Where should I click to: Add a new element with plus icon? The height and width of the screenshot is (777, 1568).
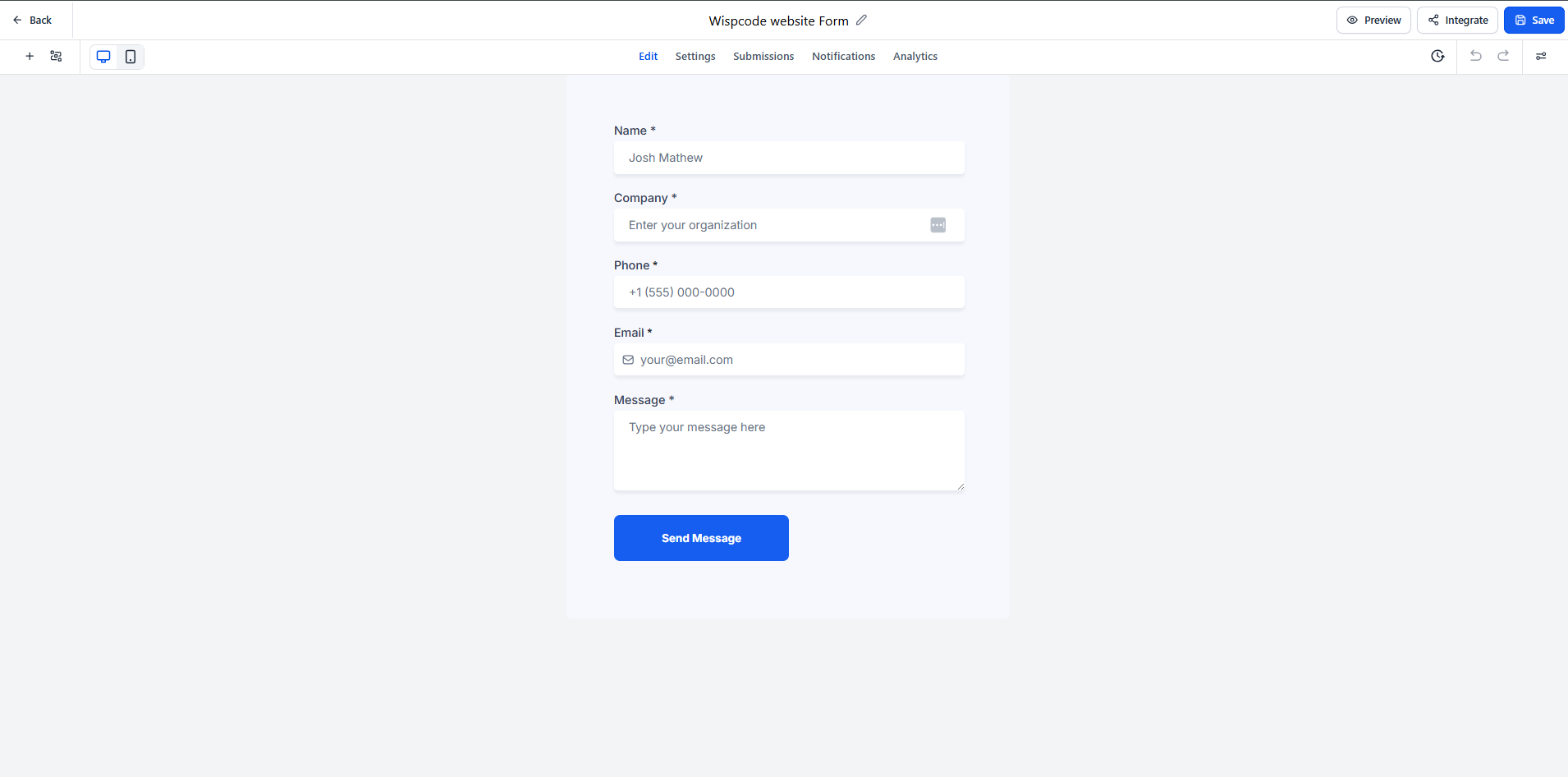tap(30, 56)
